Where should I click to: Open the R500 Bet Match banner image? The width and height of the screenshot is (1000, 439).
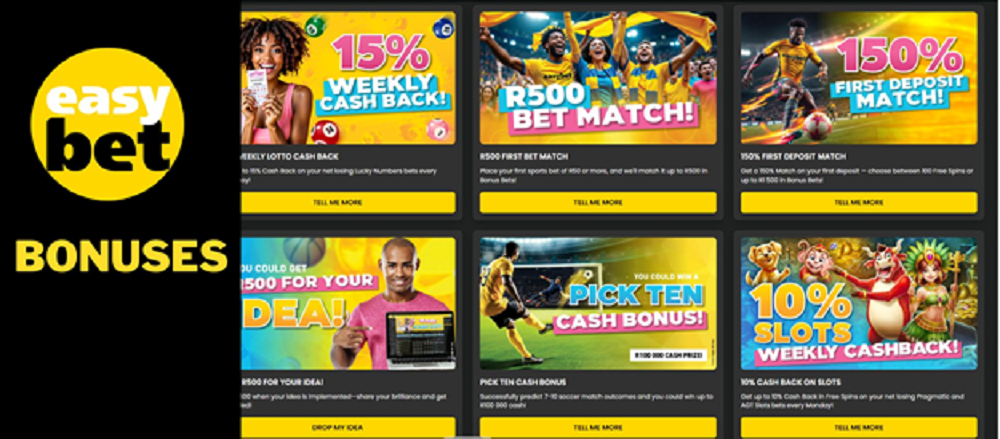(598, 78)
